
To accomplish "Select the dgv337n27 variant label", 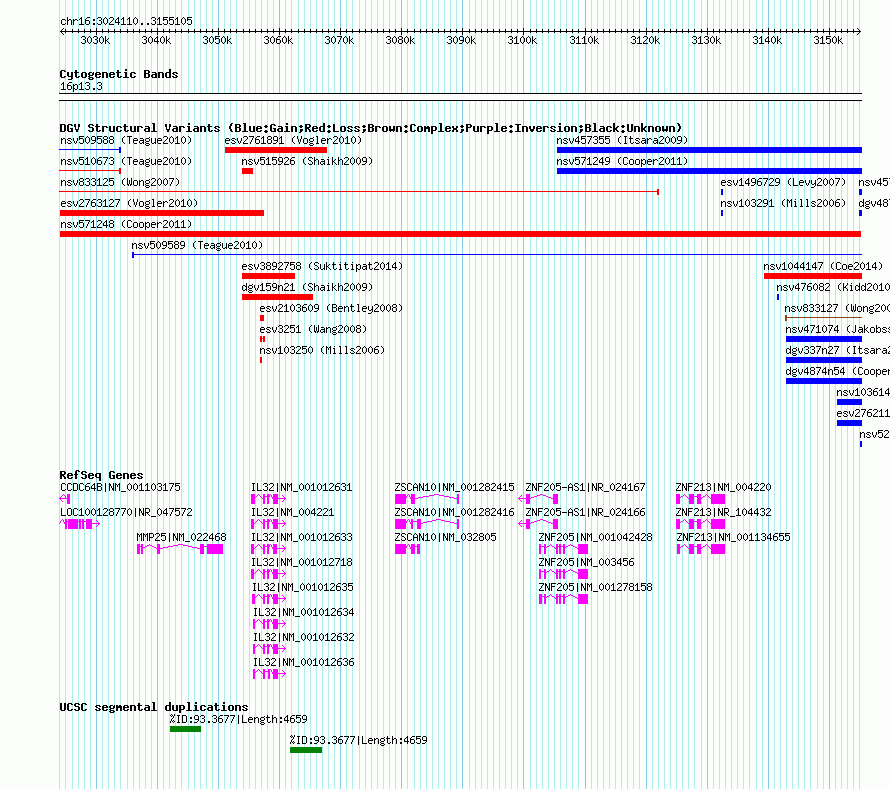I will tap(837, 350).
